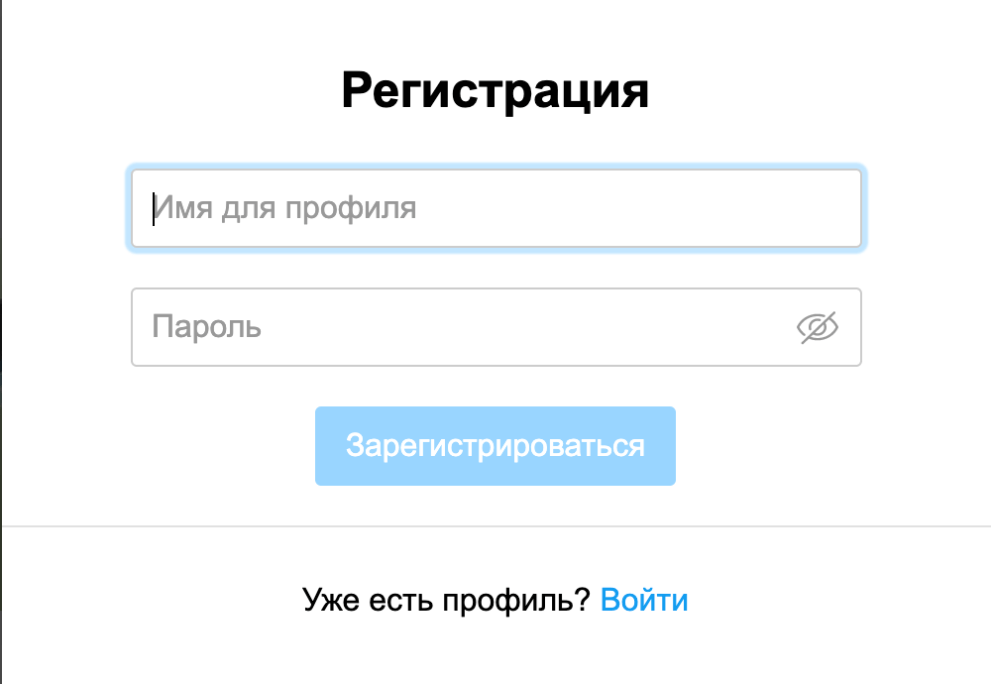This screenshot has width=991, height=684.
Task: Activate the highlighted username text box
Action: tap(495, 208)
